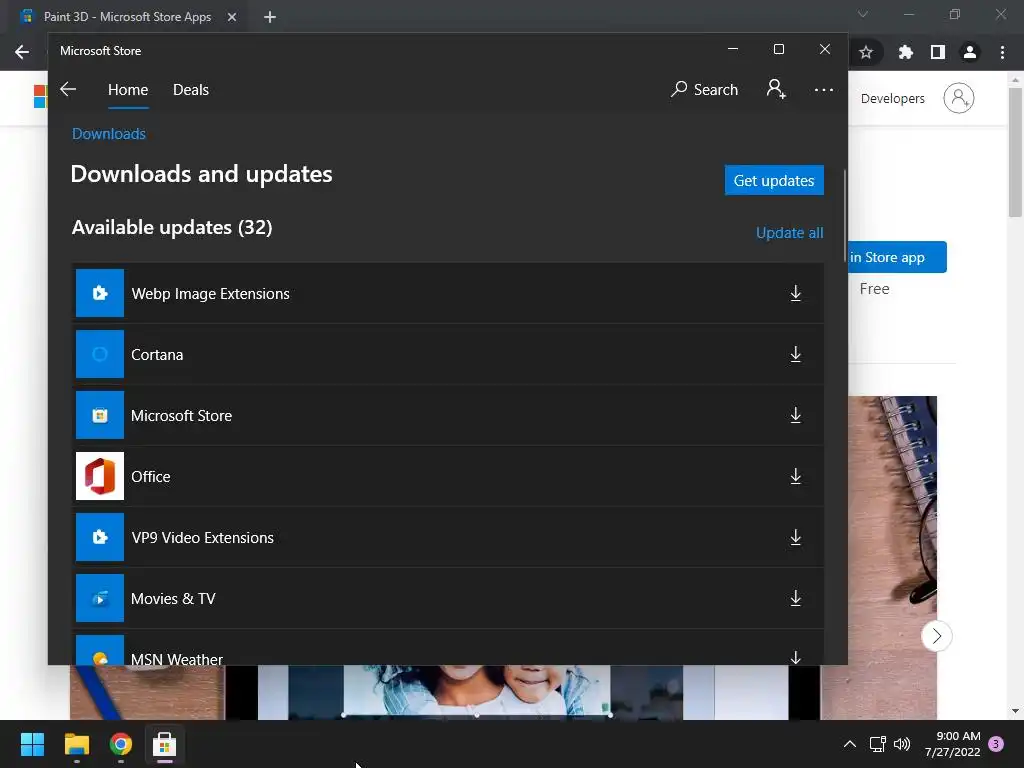
Task: Open Chrome three-dot menu
Action: coord(1002,52)
